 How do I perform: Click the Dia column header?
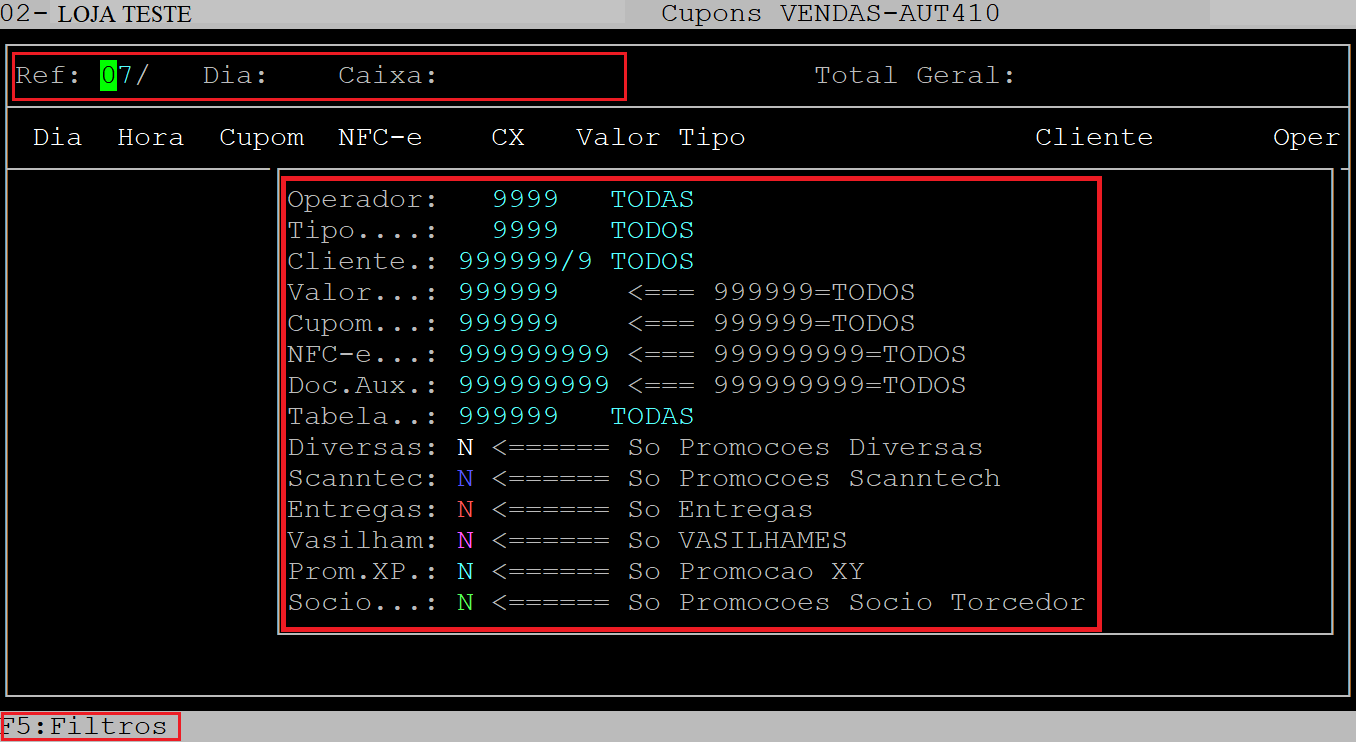coord(57,137)
